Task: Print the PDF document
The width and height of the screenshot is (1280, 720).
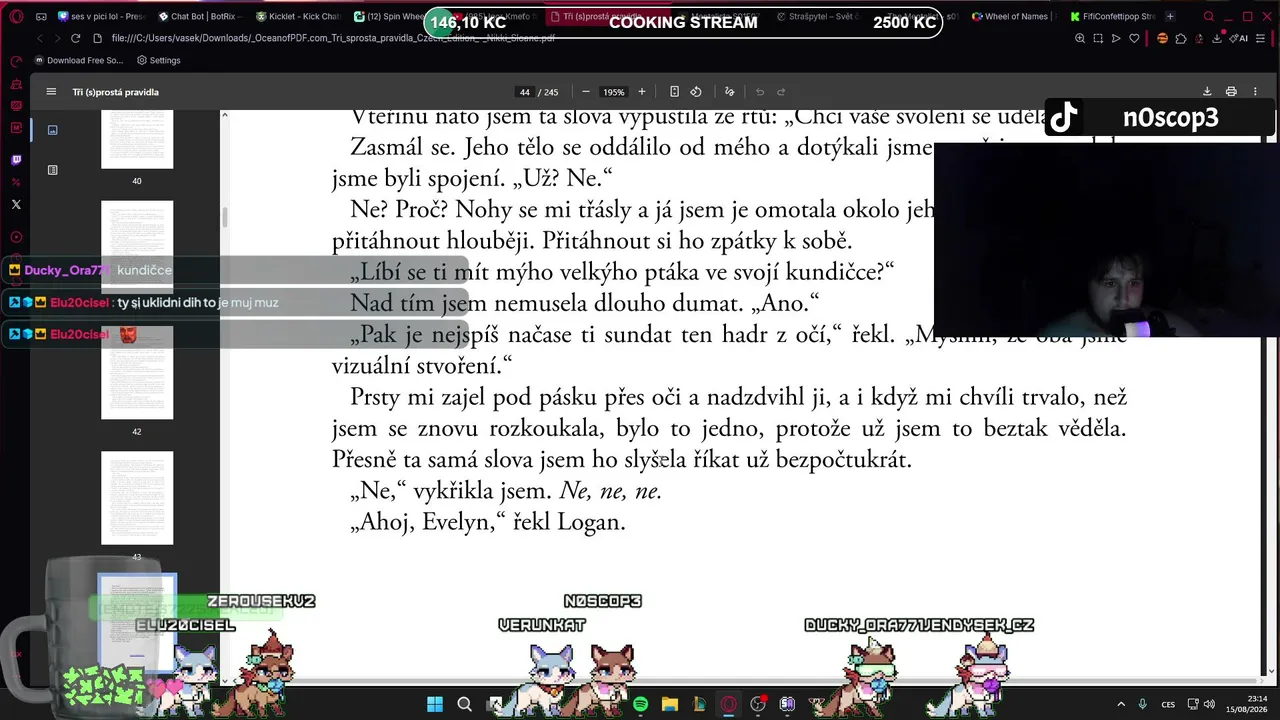Action: pos(1231,92)
